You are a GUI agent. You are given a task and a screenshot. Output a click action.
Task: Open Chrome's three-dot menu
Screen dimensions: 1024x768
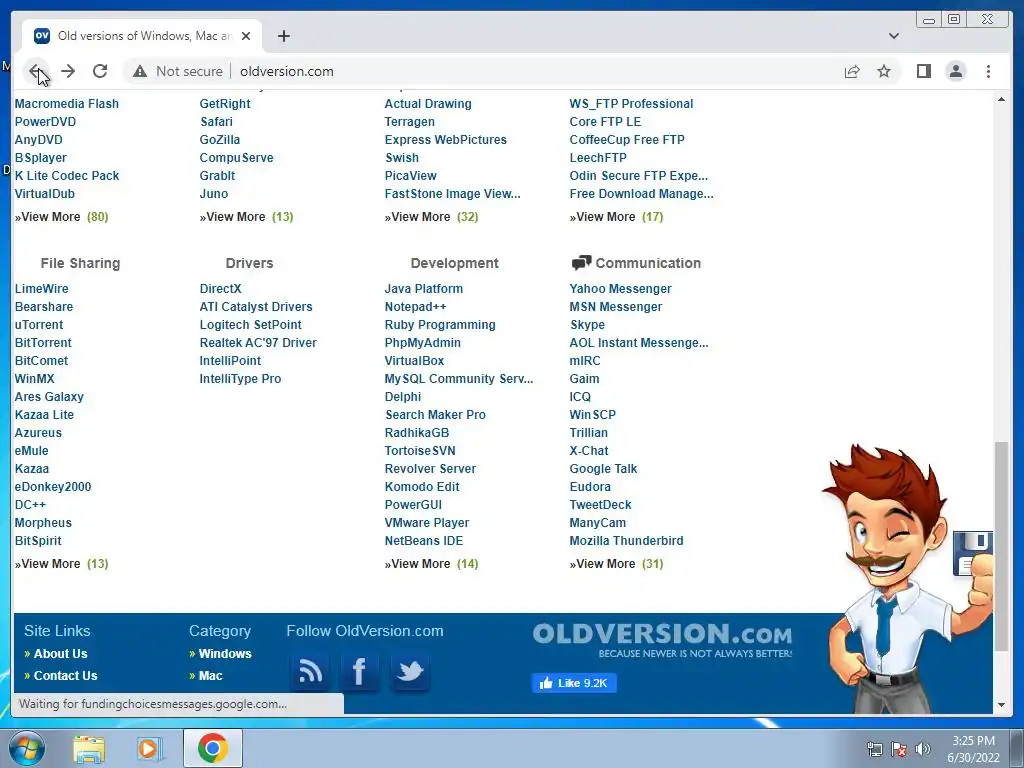point(988,71)
